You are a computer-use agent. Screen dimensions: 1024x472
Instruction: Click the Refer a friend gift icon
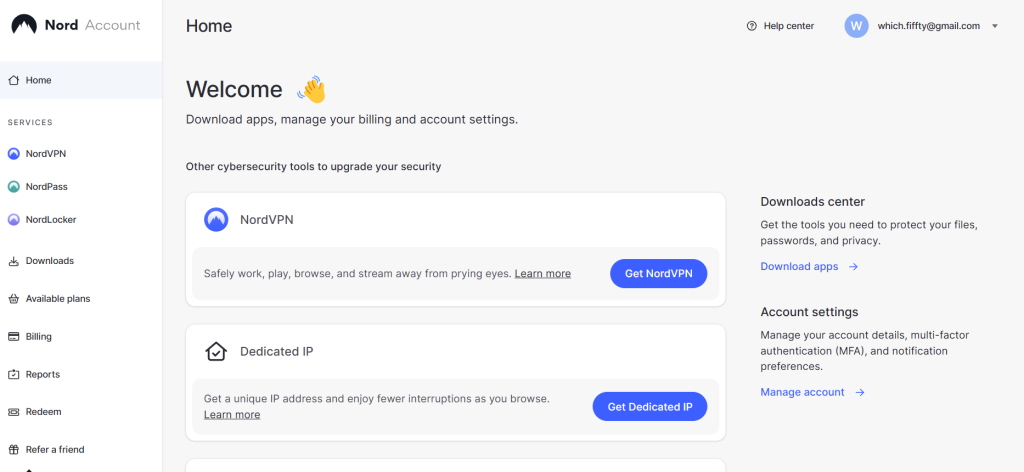pyautogui.click(x=14, y=450)
